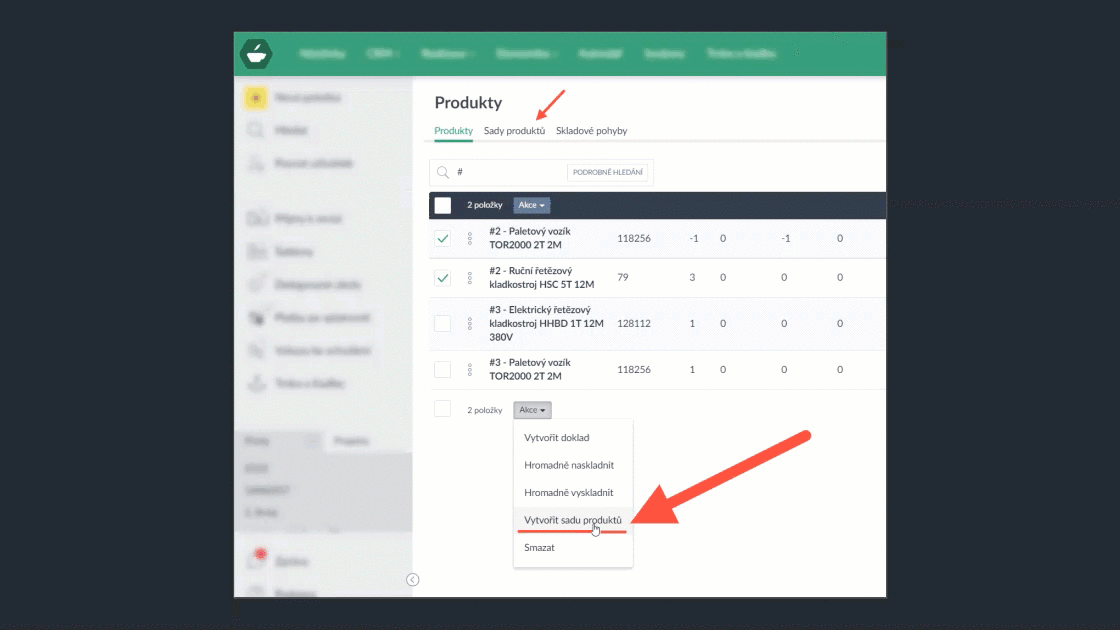
Task: Click dotted handle of #3 Elektrický řetězový kladkostroj
Action: pyautogui.click(x=470, y=324)
